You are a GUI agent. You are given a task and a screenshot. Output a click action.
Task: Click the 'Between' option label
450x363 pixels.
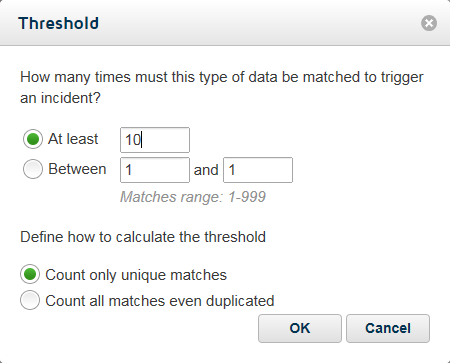click(x=77, y=169)
